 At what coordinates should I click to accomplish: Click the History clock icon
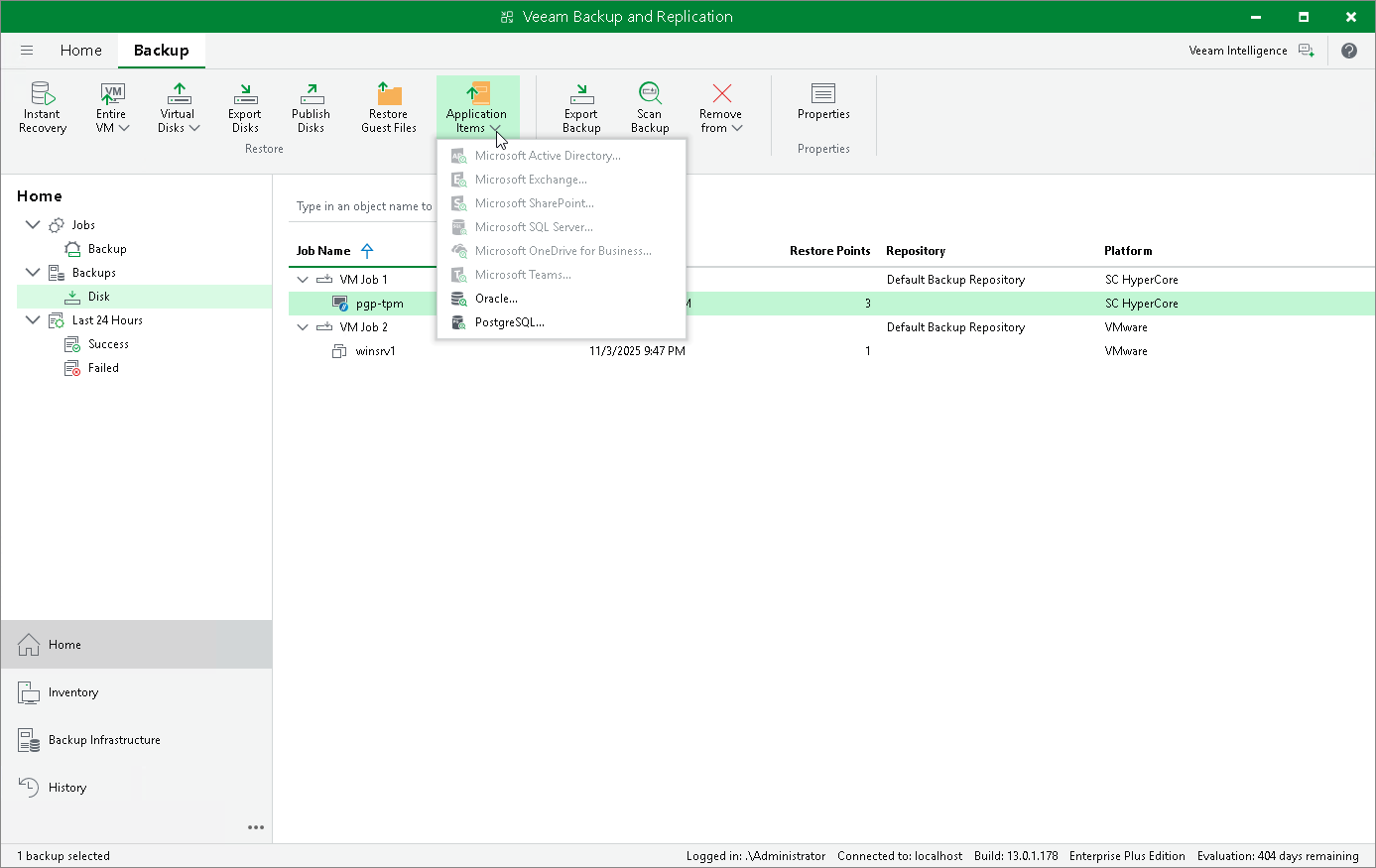pyautogui.click(x=29, y=788)
